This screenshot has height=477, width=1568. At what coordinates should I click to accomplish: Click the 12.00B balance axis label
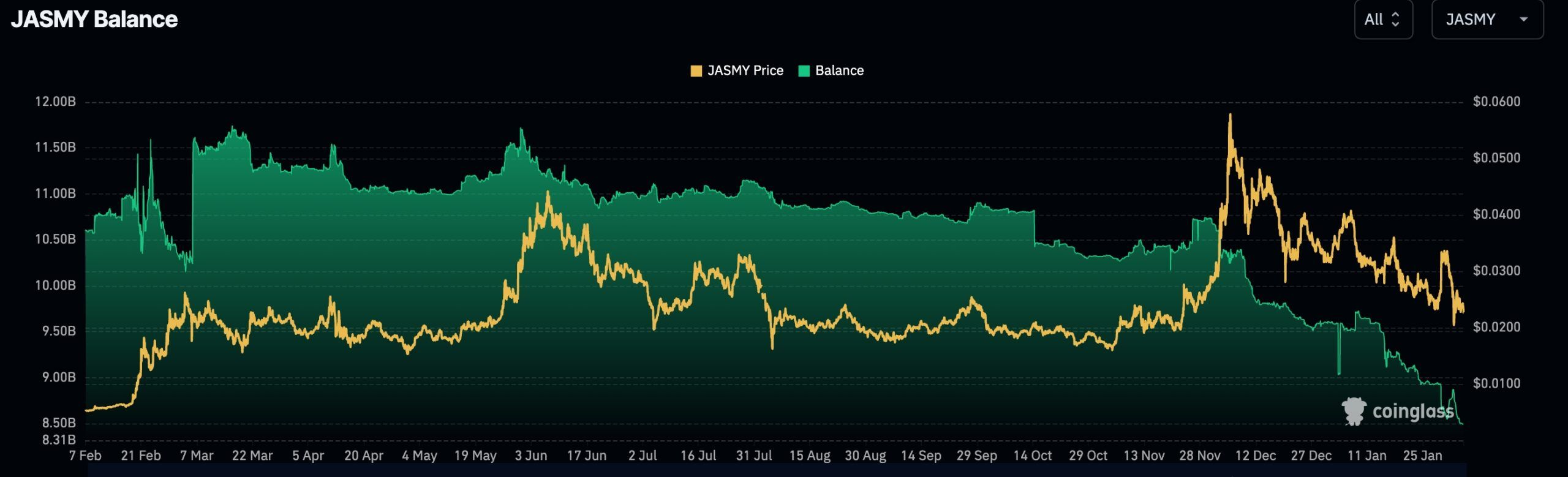(x=55, y=102)
